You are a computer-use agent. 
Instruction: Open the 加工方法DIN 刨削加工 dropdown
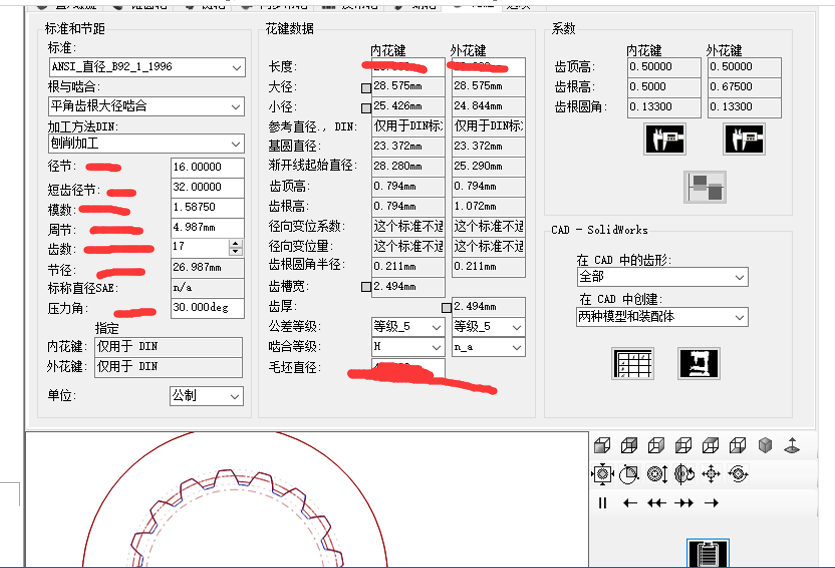click(x=146, y=144)
